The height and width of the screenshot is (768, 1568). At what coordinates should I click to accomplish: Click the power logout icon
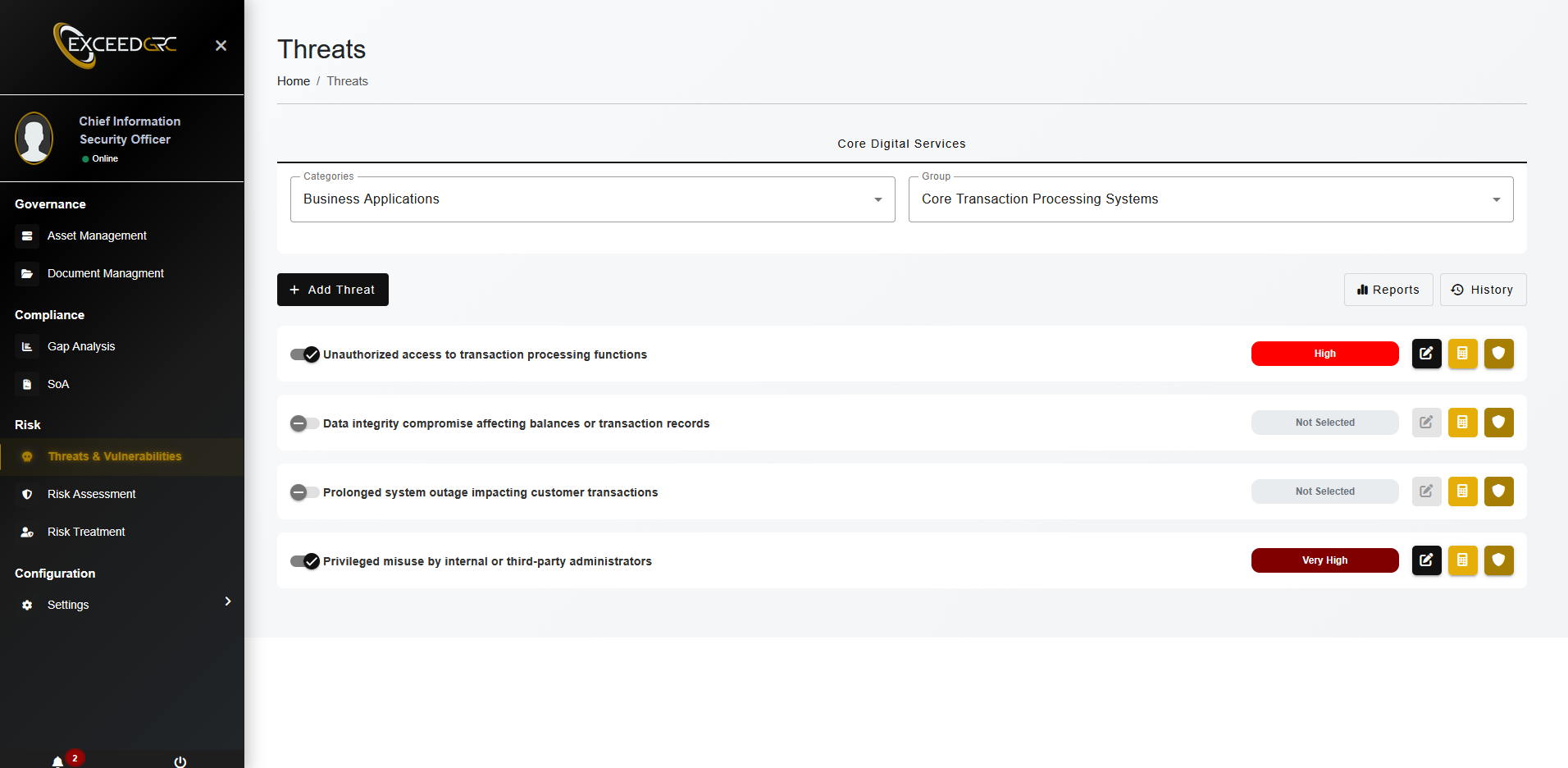(x=180, y=761)
